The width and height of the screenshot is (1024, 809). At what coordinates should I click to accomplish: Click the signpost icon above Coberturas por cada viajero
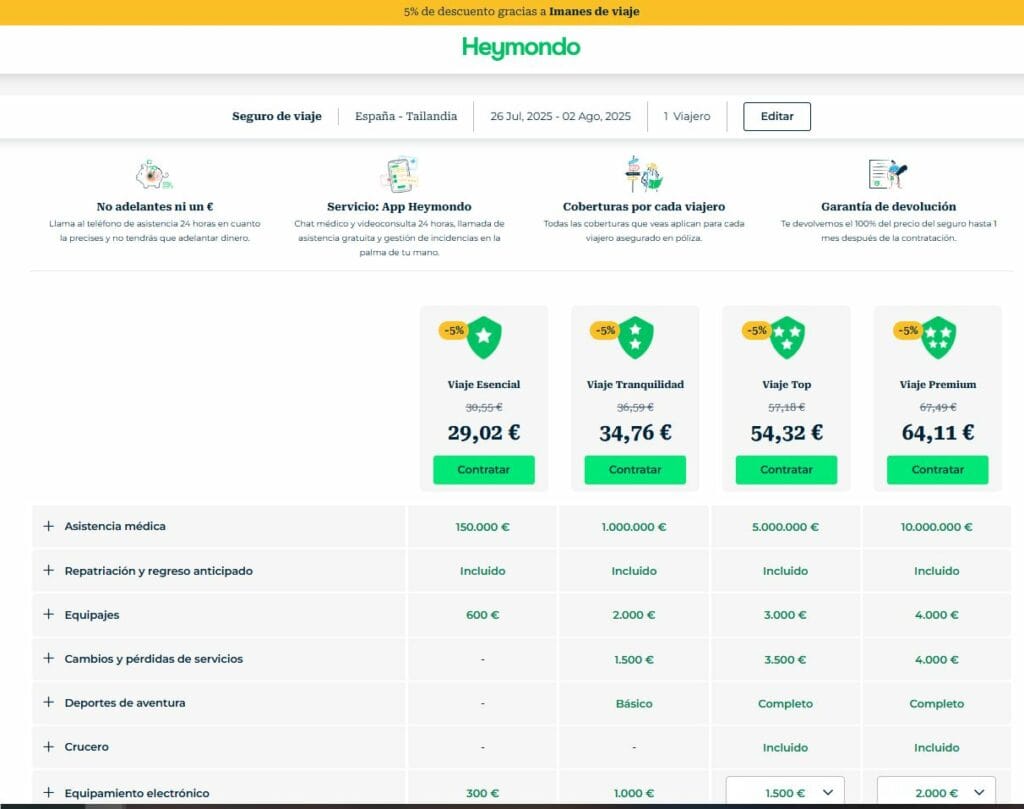[643, 174]
